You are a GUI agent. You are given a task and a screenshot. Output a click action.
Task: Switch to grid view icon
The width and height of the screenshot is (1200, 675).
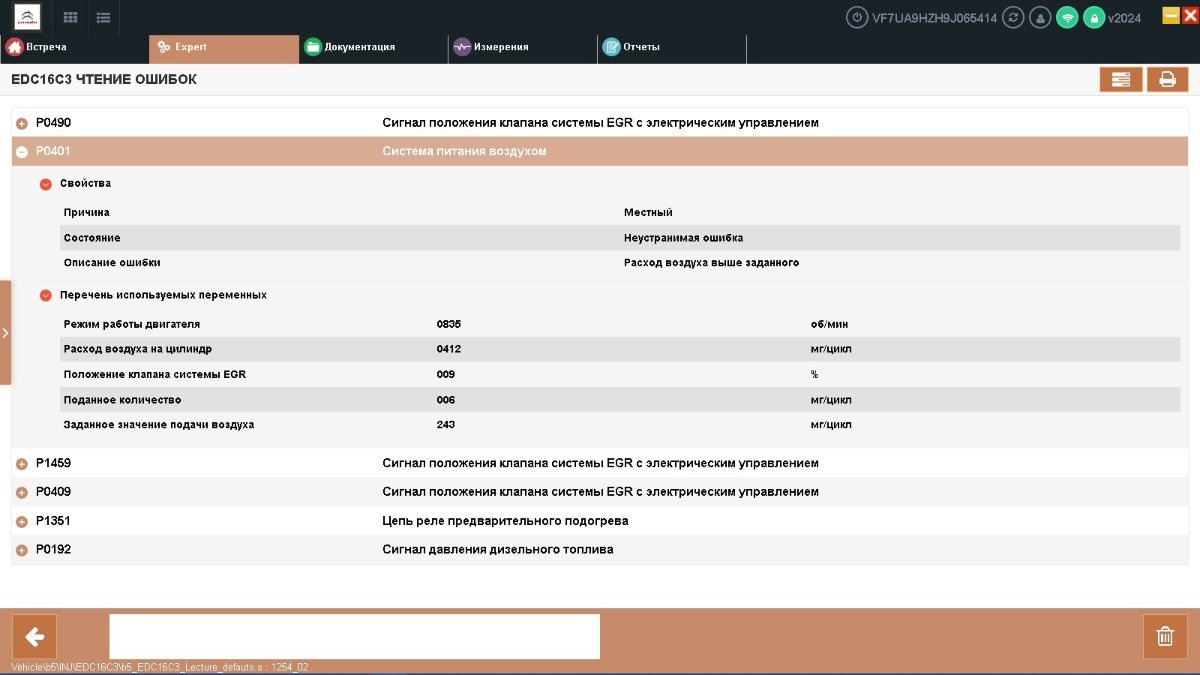point(71,17)
